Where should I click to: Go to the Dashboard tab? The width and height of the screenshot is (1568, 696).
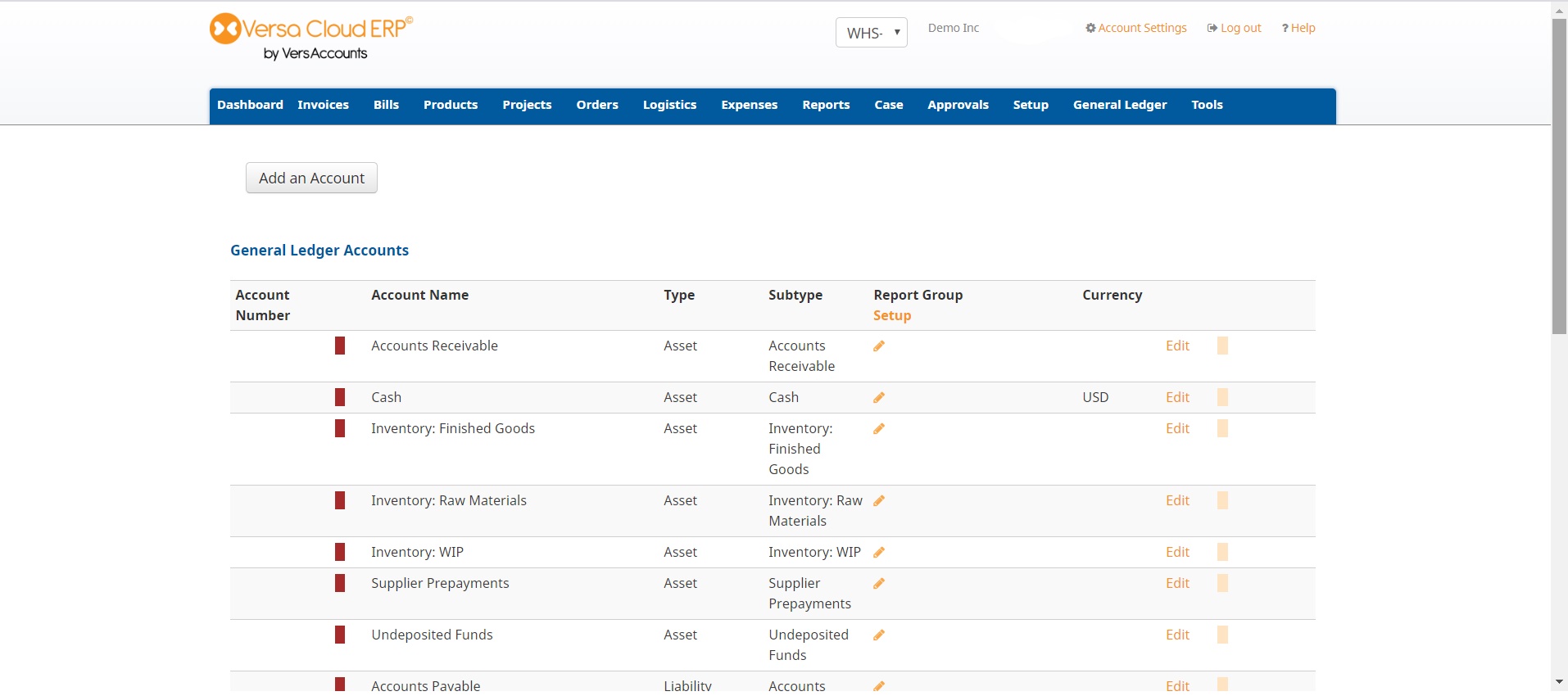(x=250, y=105)
